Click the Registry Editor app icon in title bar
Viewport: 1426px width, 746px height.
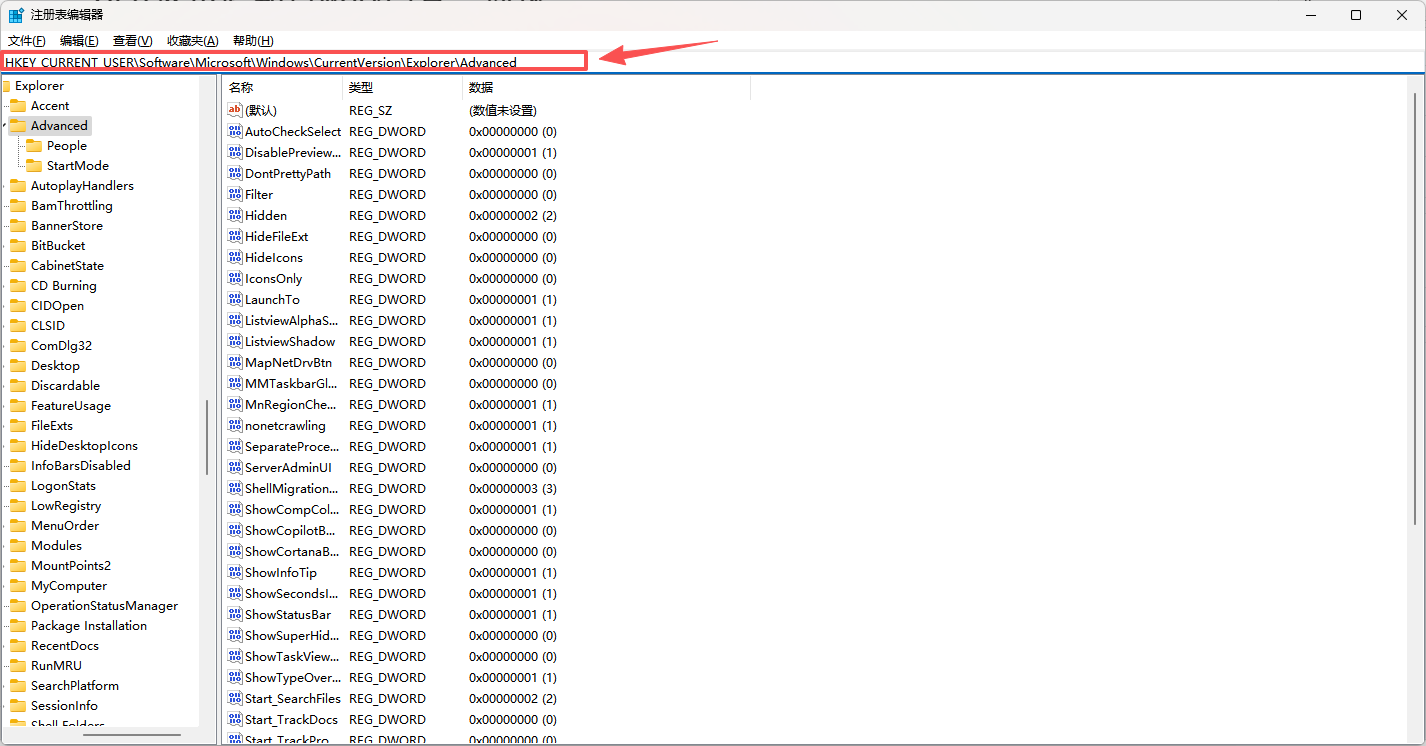point(17,15)
